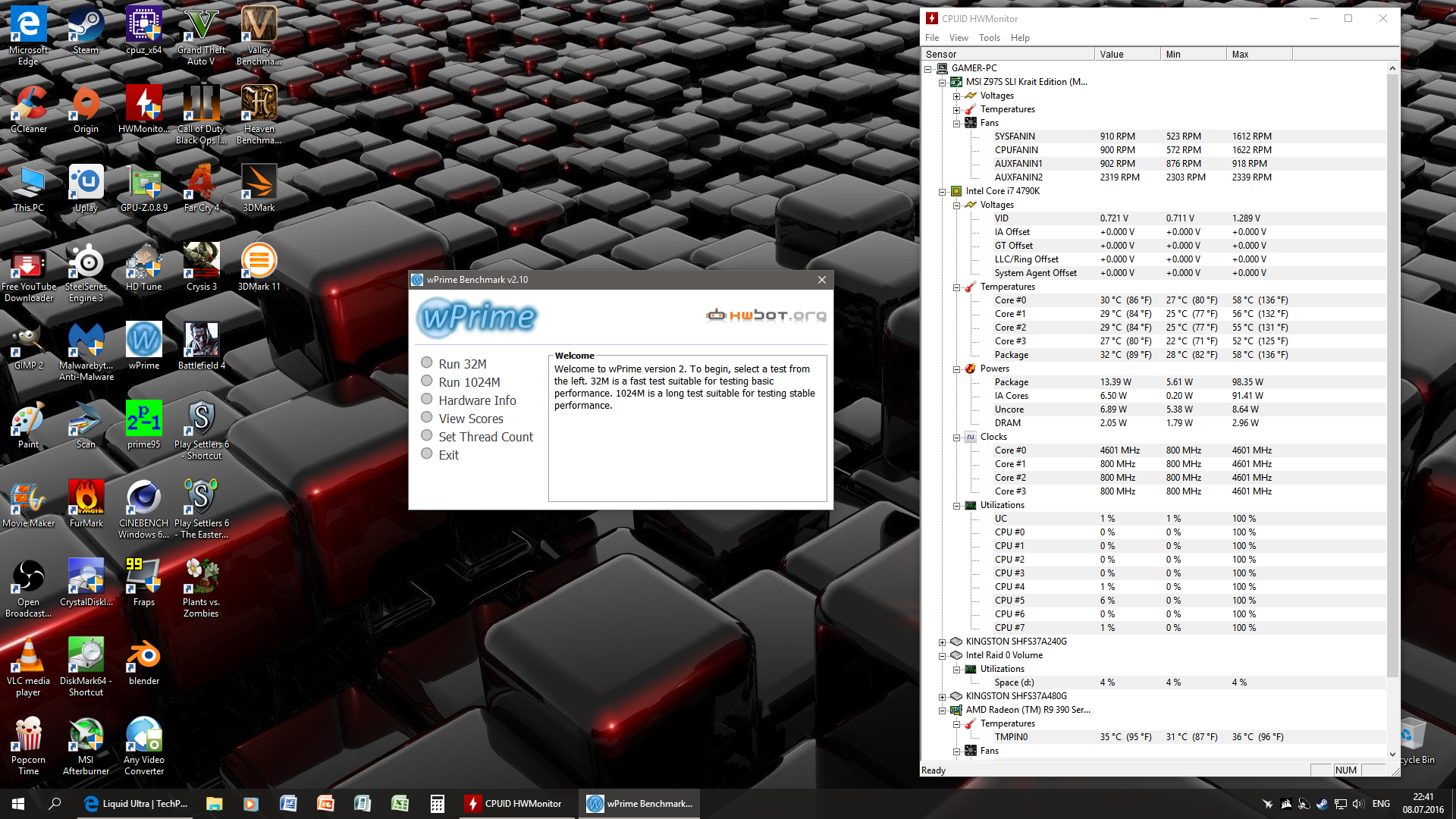Launch blender desktop icon
1456x819 pixels.
click(143, 661)
